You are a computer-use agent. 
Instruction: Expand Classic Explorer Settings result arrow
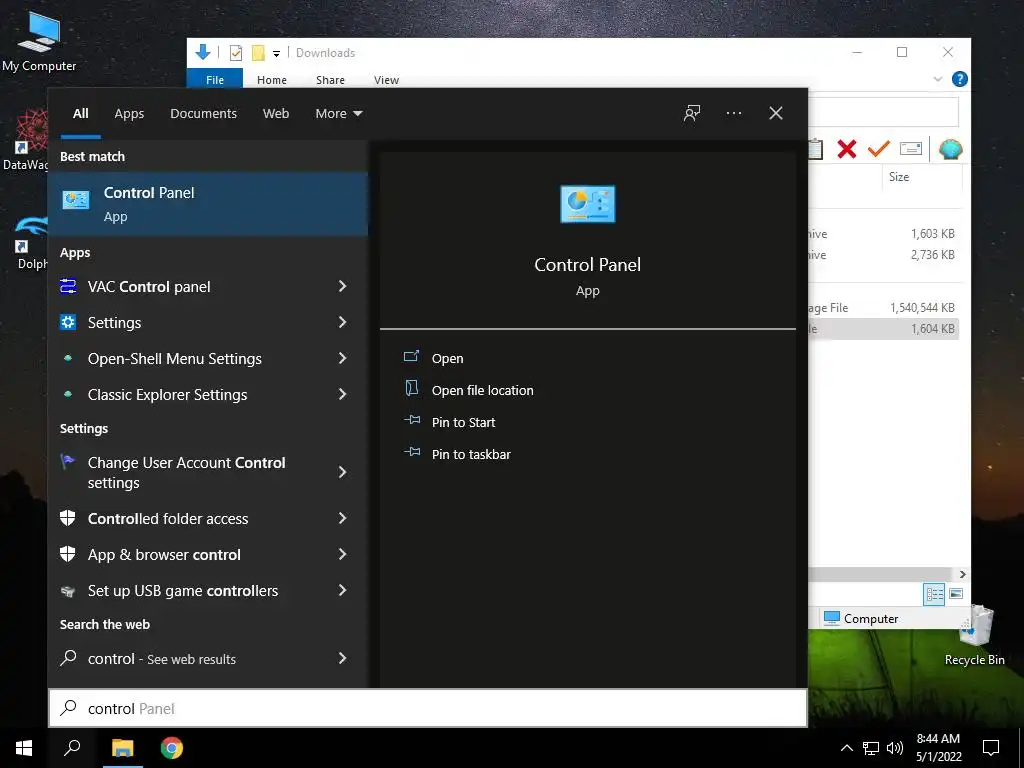pyautogui.click(x=342, y=394)
